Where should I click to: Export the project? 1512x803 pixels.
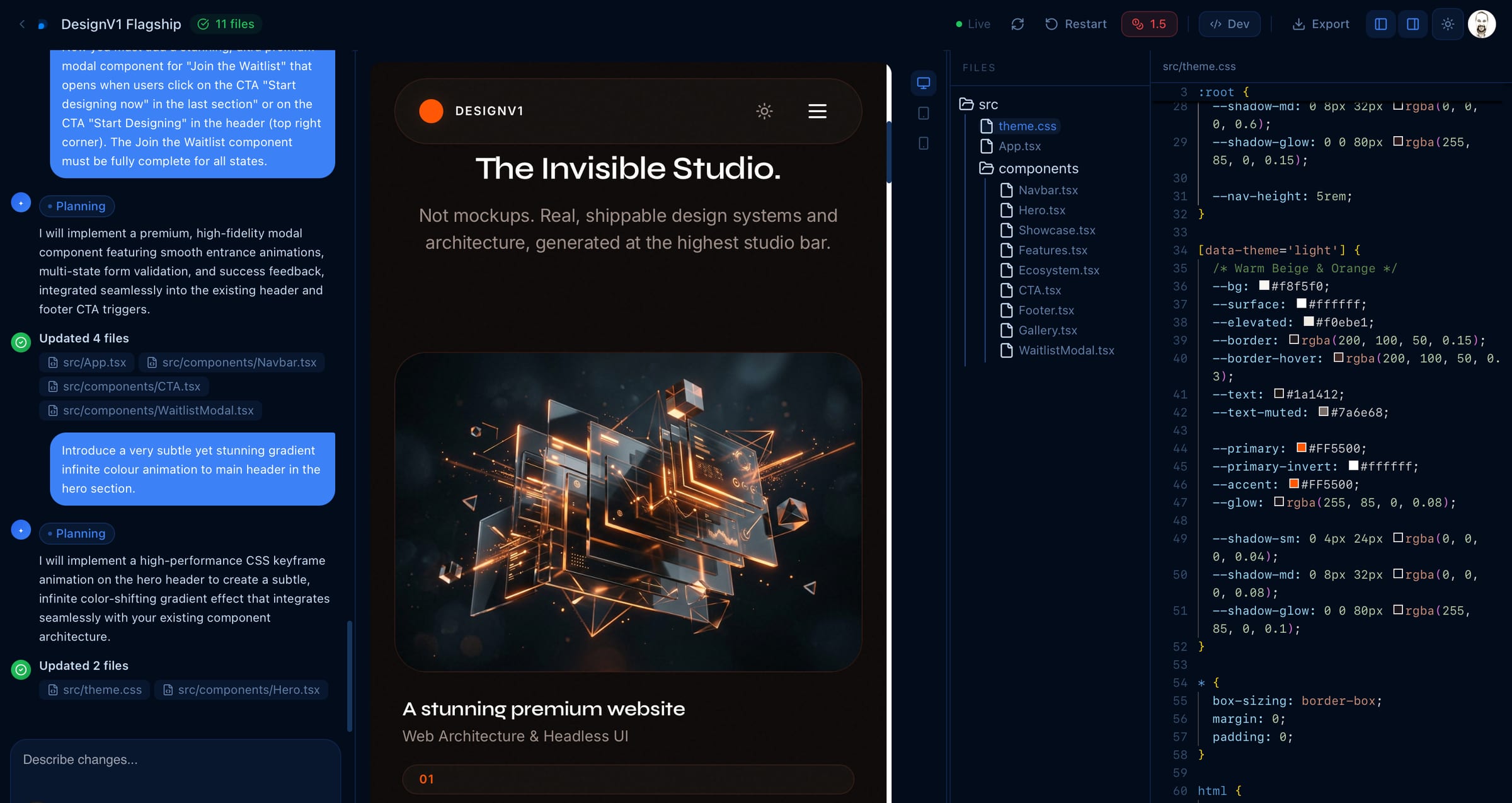point(1320,24)
